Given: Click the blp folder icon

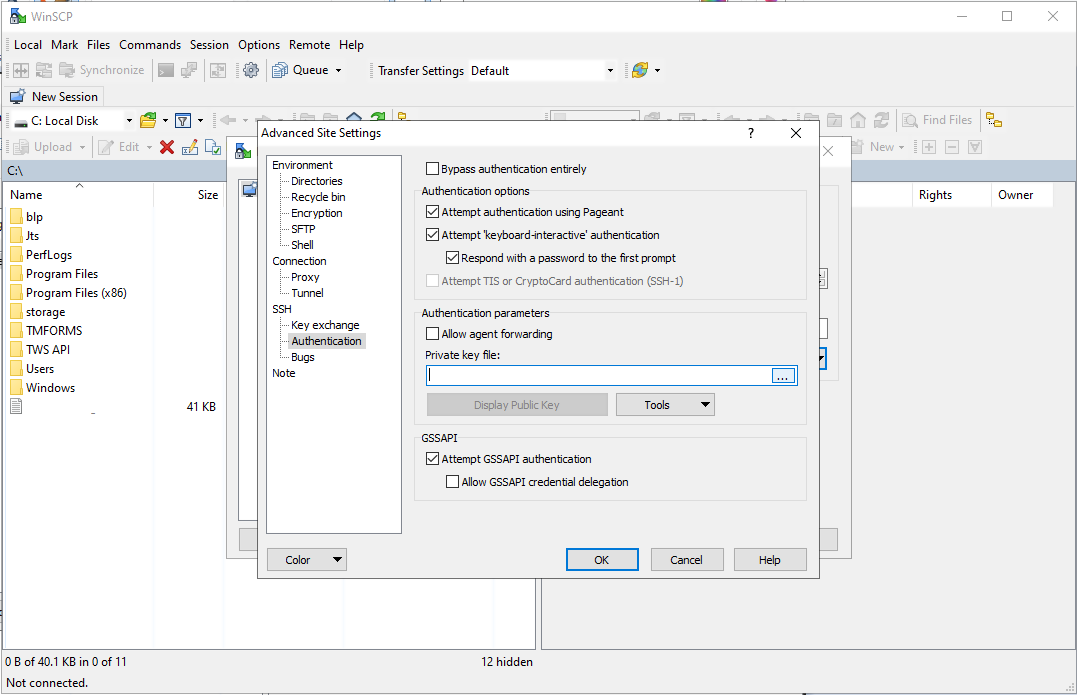Looking at the screenshot, I should tap(16, 217).
